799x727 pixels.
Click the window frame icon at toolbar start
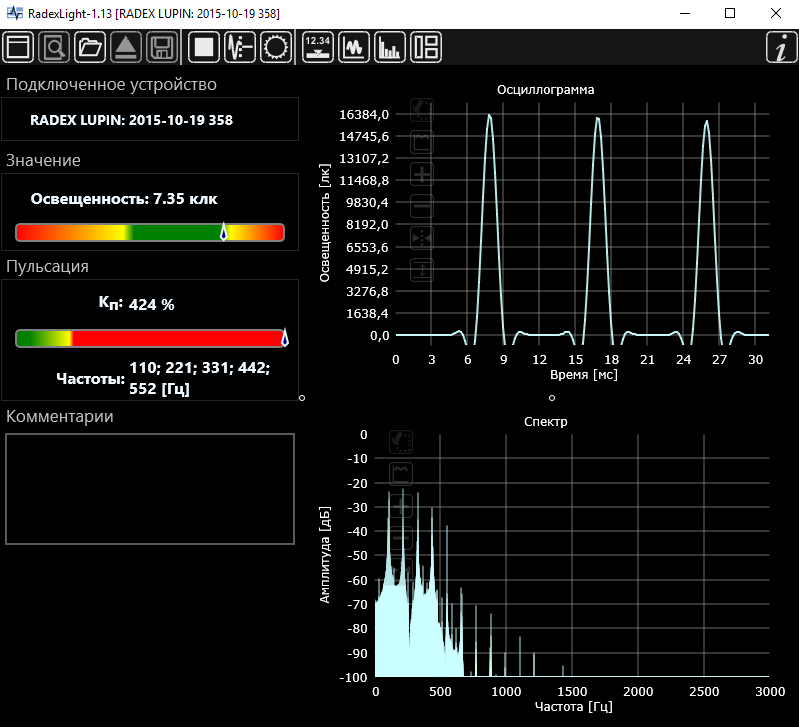point(19,47)
